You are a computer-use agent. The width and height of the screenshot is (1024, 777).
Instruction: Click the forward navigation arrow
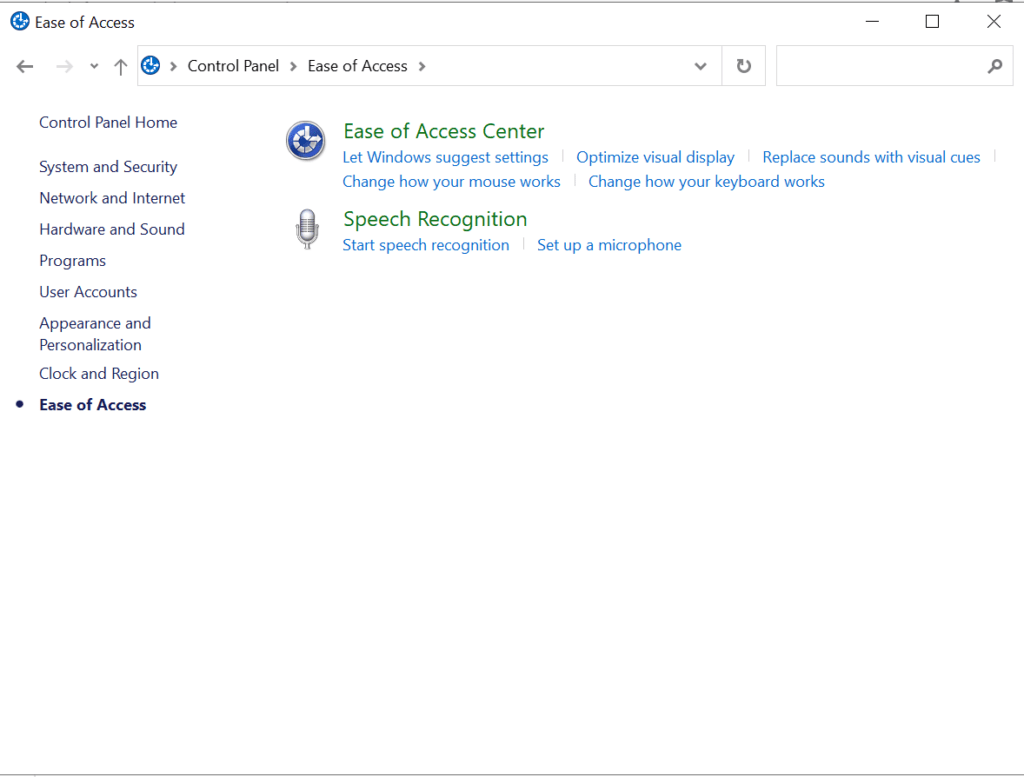[64, 66]
